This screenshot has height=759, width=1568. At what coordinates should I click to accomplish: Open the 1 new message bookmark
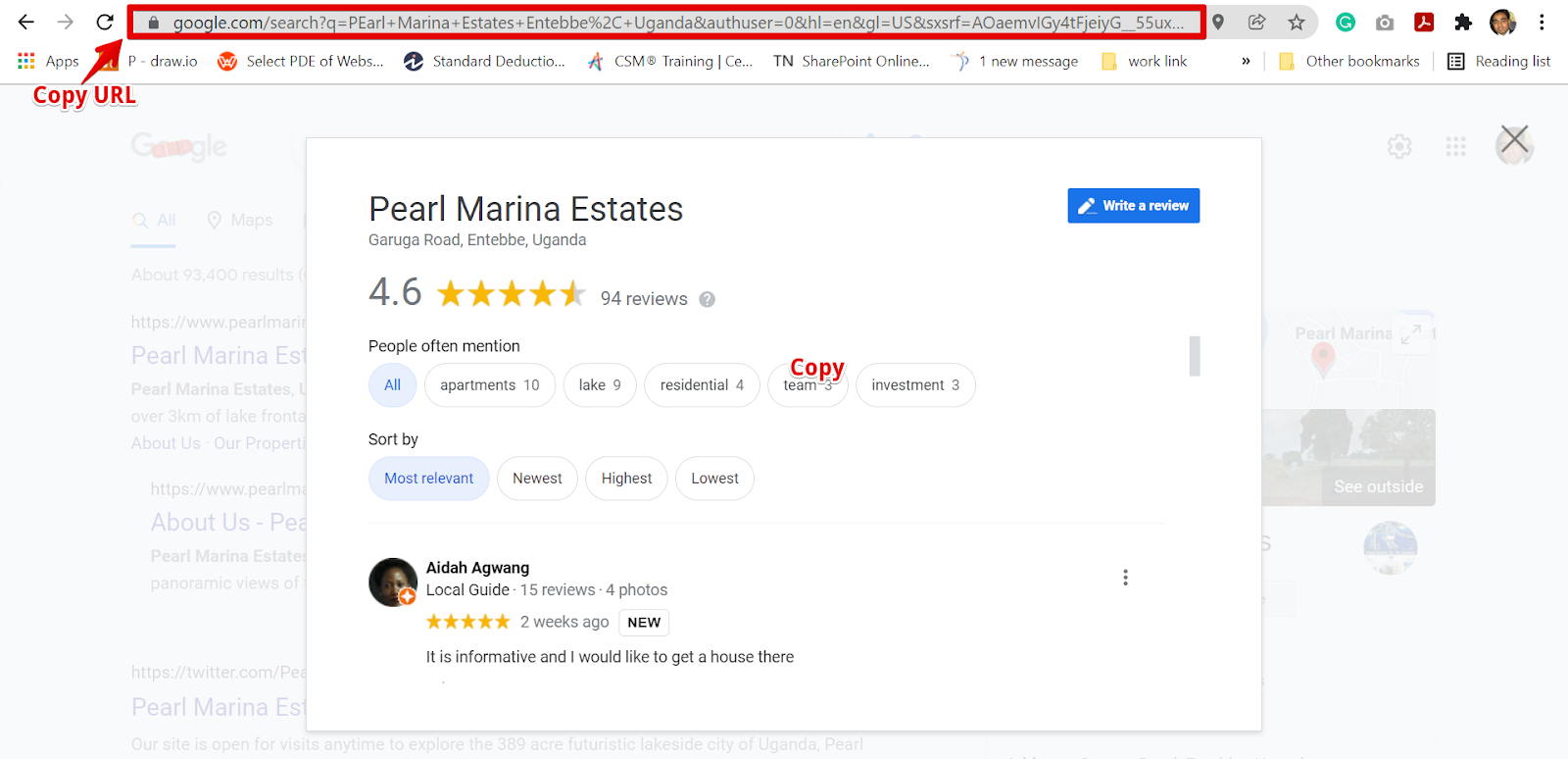[x=1014, y=61]
